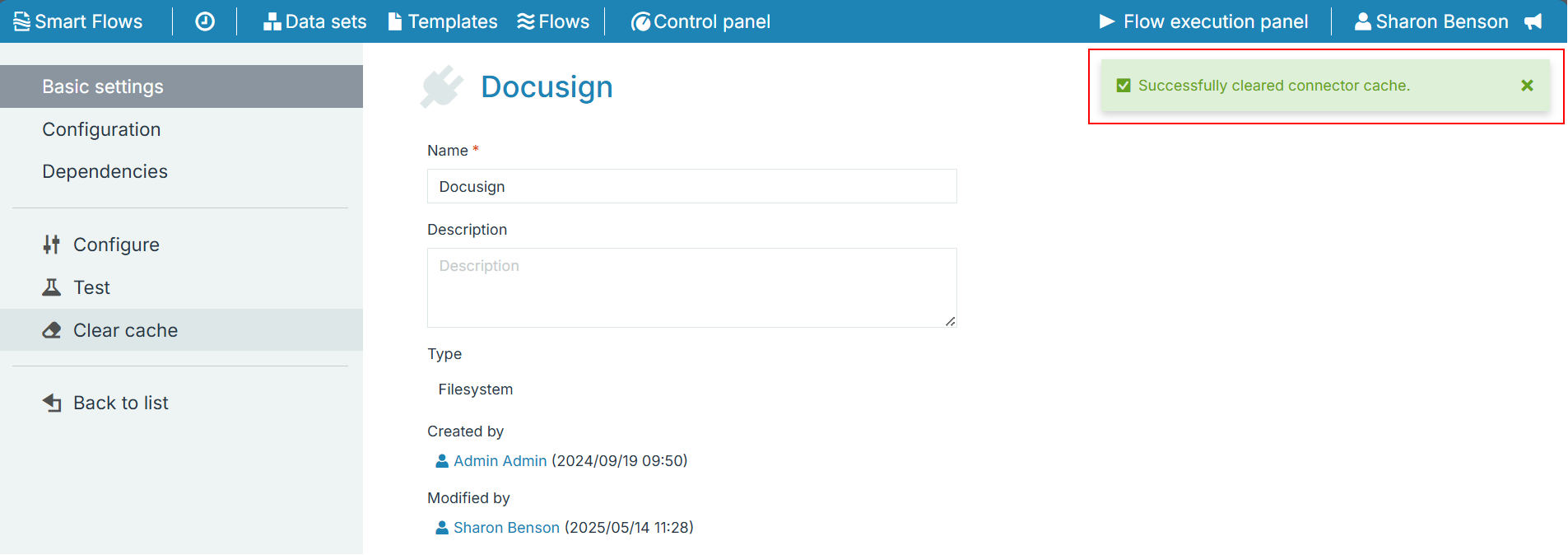Click the Description text area
1568x555 pixels.
click(691, 287)
